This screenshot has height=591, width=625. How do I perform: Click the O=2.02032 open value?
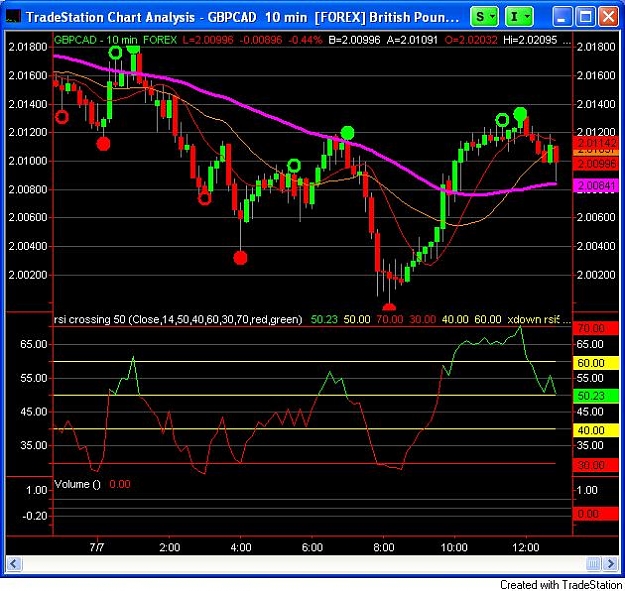[x=471, y=40]
